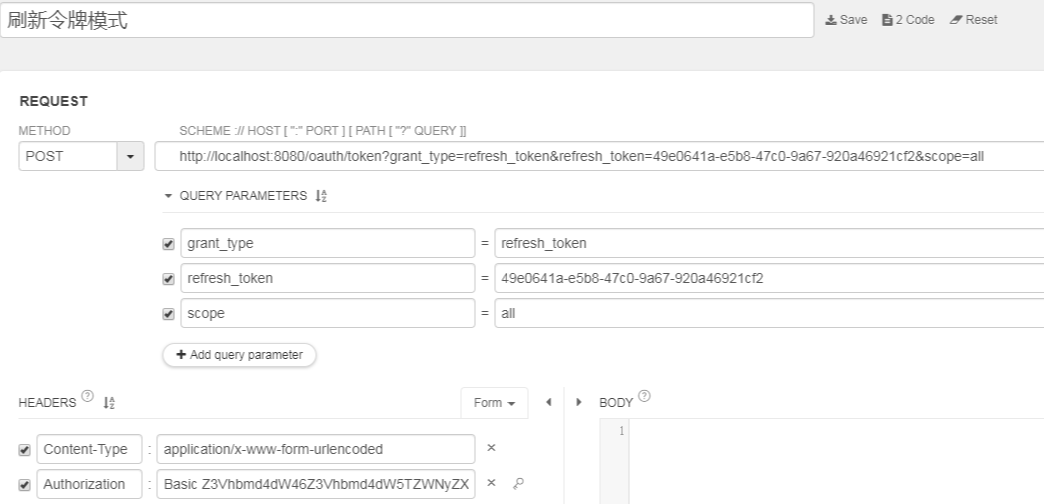Uncheck the grant_type parameter
Screen dimensions: 1044x504
point(167,244)
